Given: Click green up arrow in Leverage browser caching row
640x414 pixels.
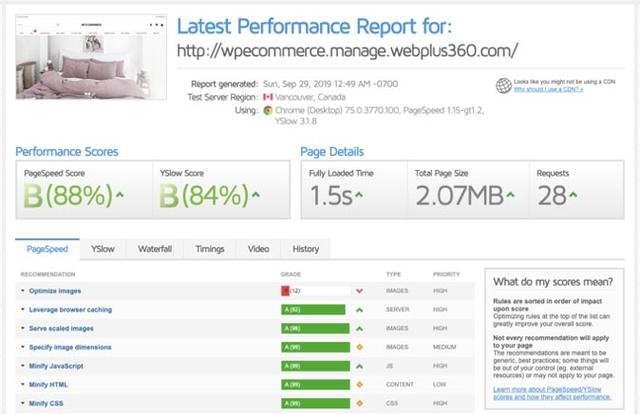Looking at the screenshot, I should pos(359,310).
